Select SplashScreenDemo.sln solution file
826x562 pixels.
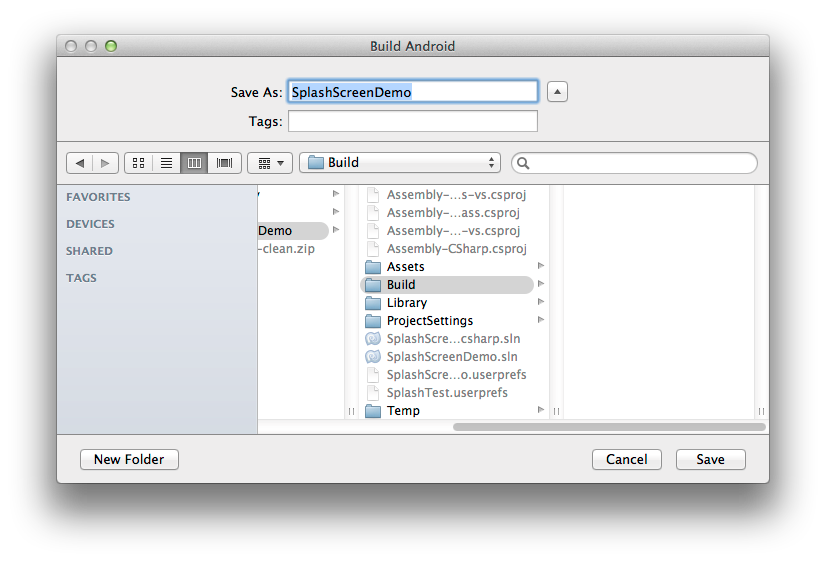(x=452, y=357)
